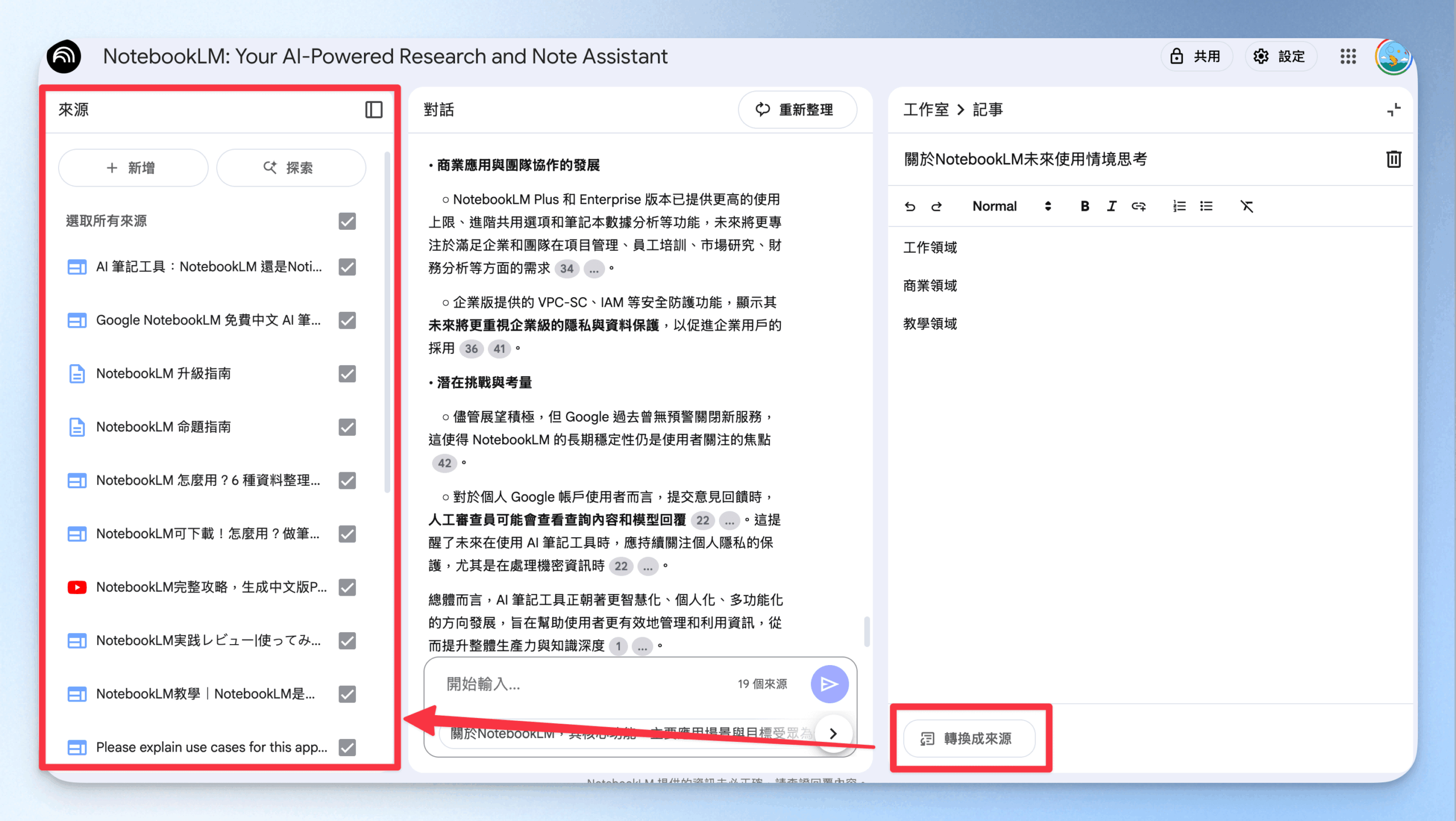Image resolution: width=1456 pixels, height=821 pixels.
Task: Click the 開始輸入 chat input field
Action: 586,684
